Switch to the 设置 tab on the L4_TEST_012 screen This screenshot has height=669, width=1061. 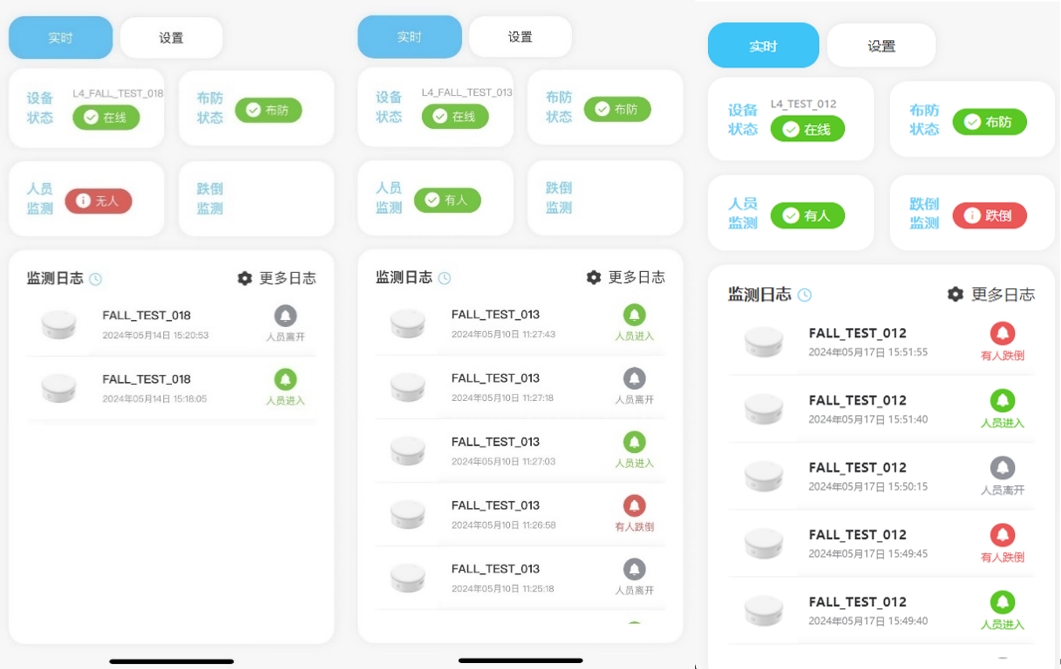pos(881,46)
